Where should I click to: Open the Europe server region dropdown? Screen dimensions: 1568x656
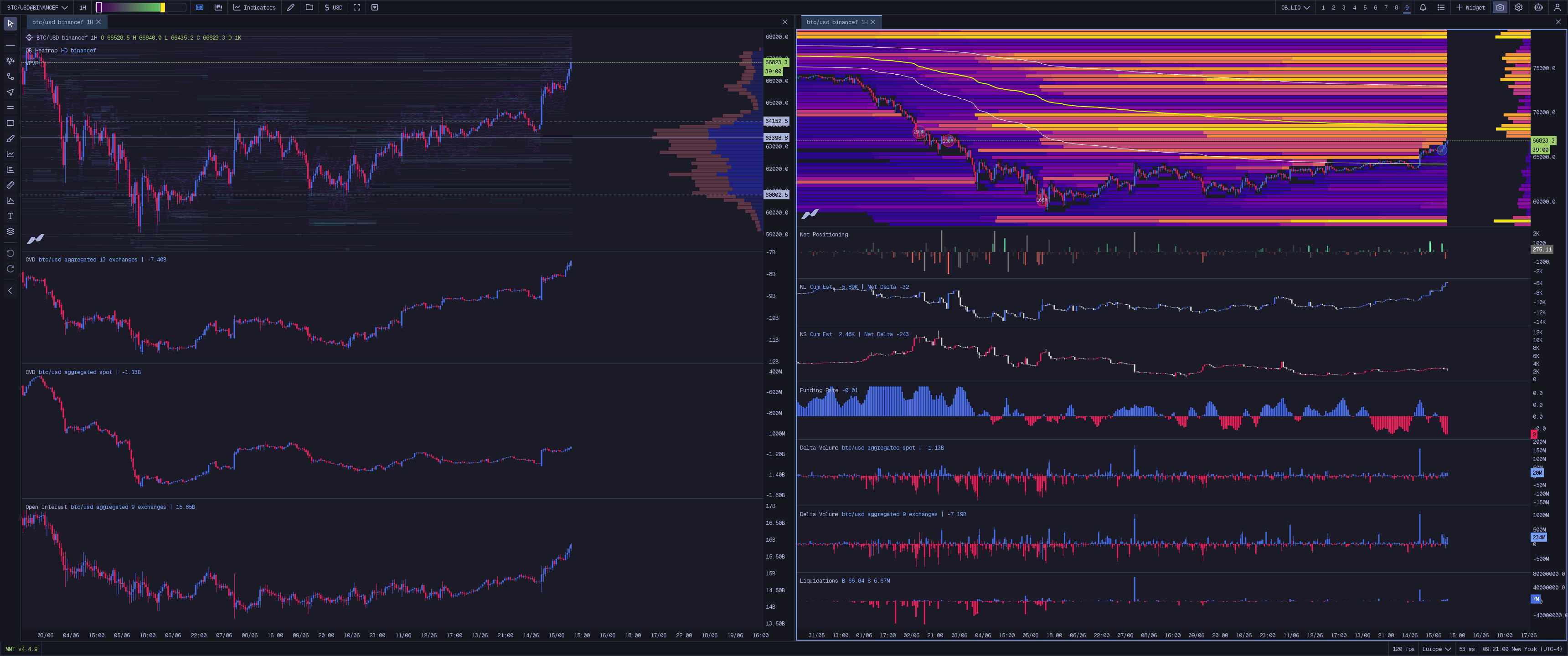(1436, 649)
